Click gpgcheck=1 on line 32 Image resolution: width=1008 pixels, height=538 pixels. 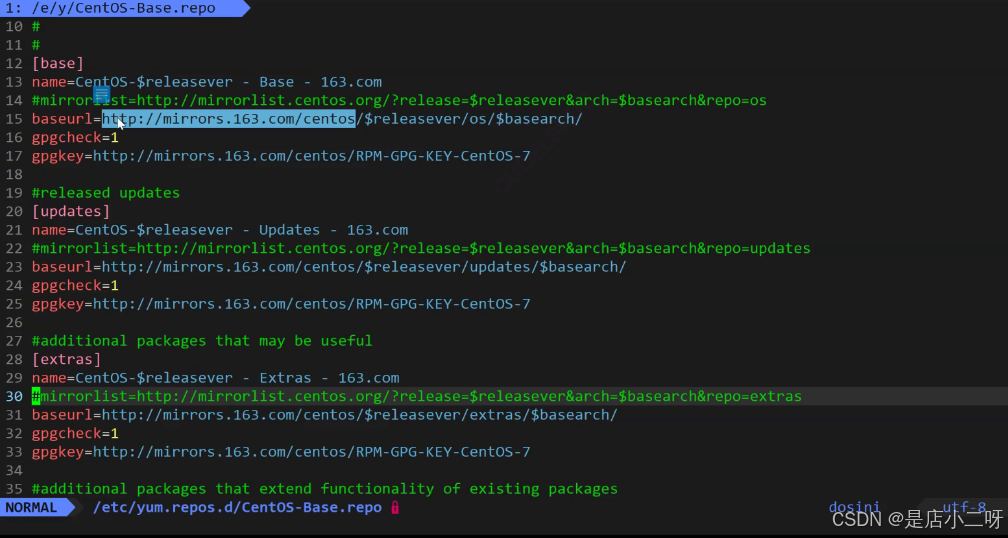tap(75, 433)
